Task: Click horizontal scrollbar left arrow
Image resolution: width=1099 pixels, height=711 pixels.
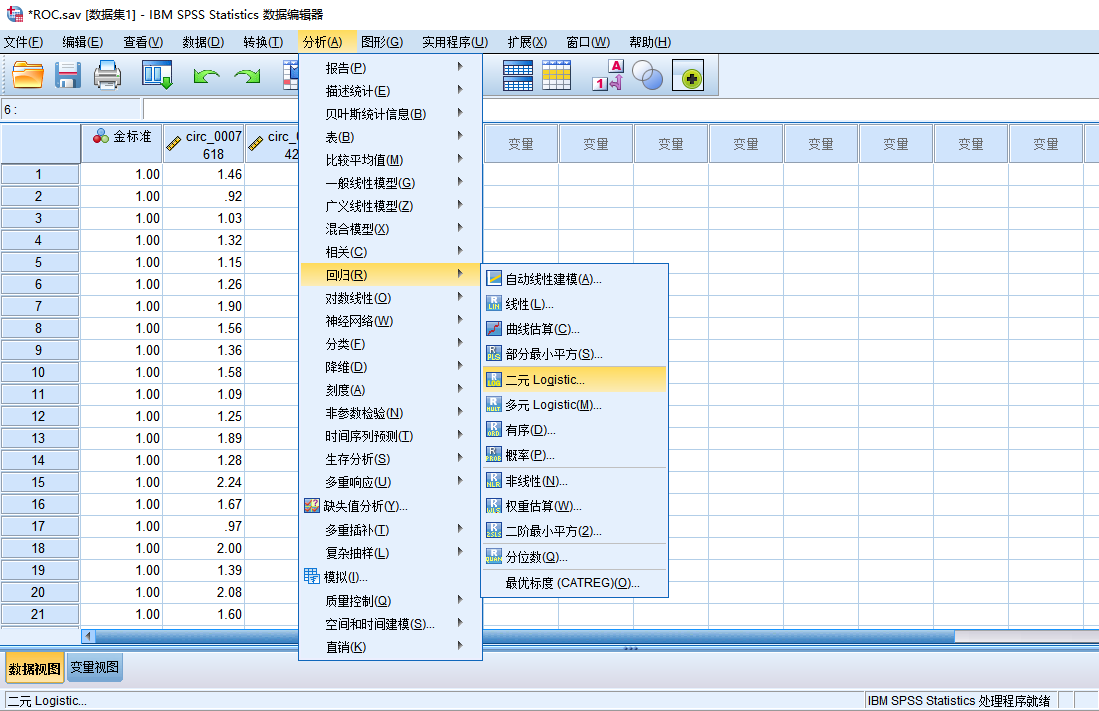Action: pyautogui.click(x=88, y=636)
